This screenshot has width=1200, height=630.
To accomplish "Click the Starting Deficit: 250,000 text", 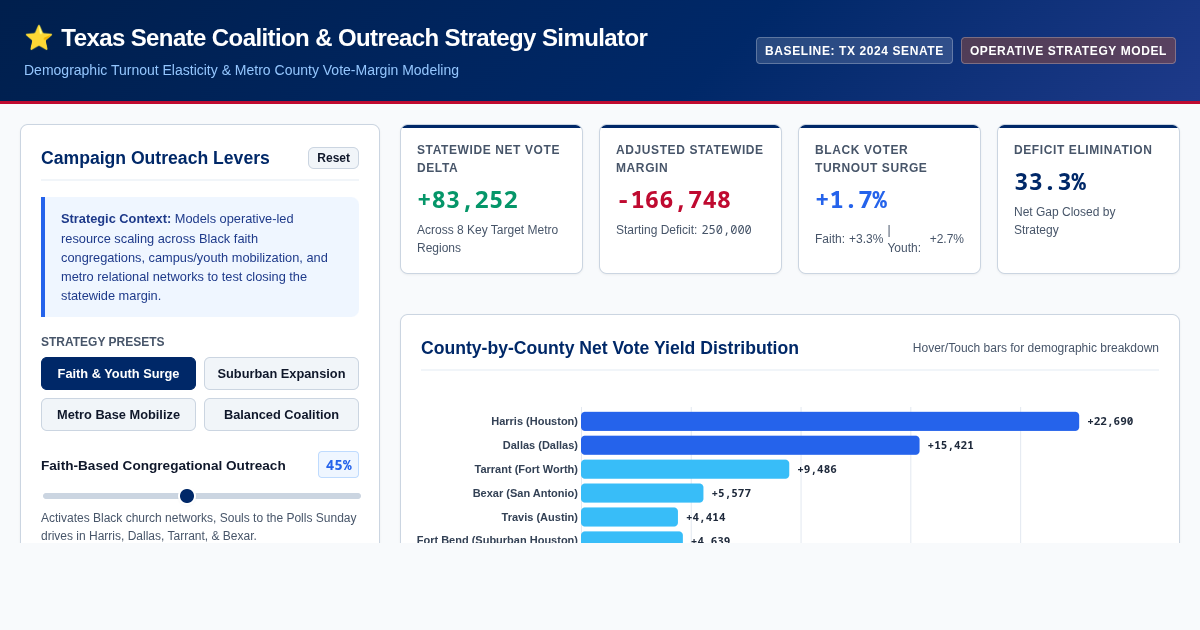I will tap(684, 230).
